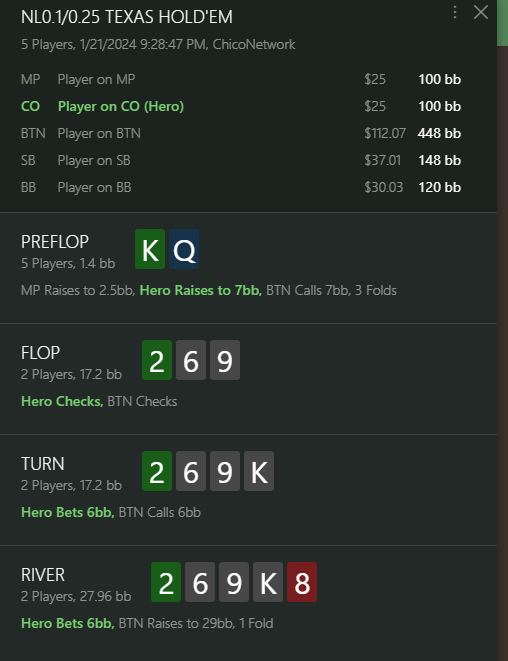Select Player on CO (Hero) row

point(241,106)
